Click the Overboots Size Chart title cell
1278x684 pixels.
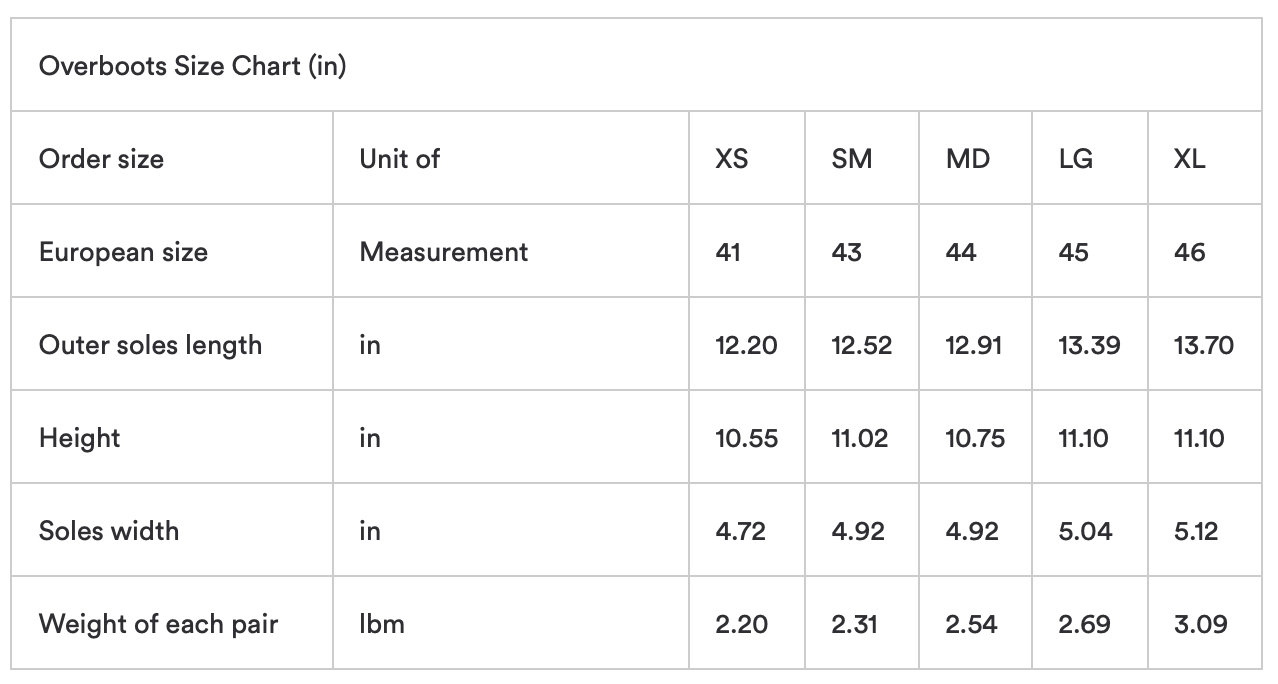pos(193,67)
